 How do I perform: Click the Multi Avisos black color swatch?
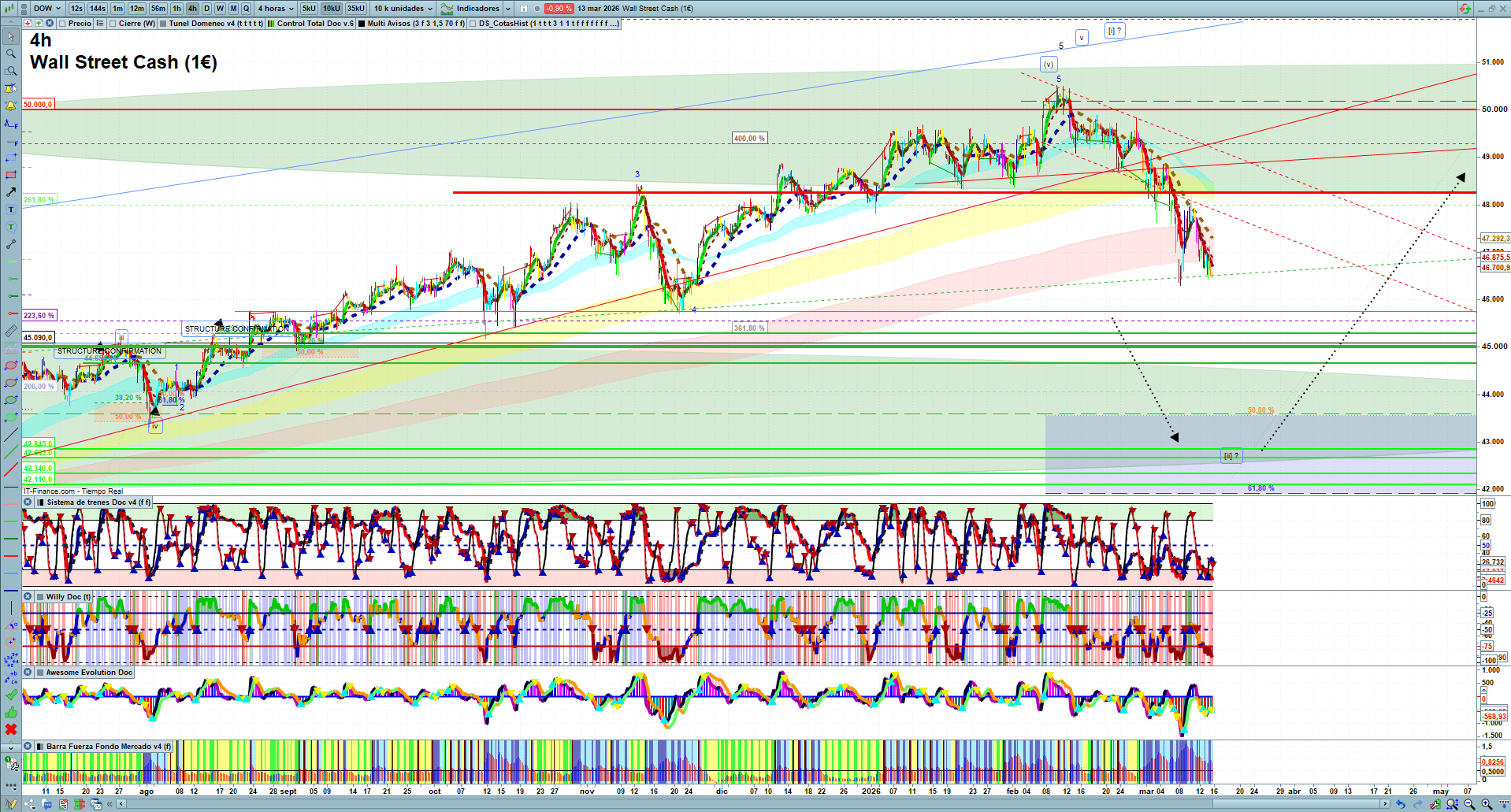point(362,24)
